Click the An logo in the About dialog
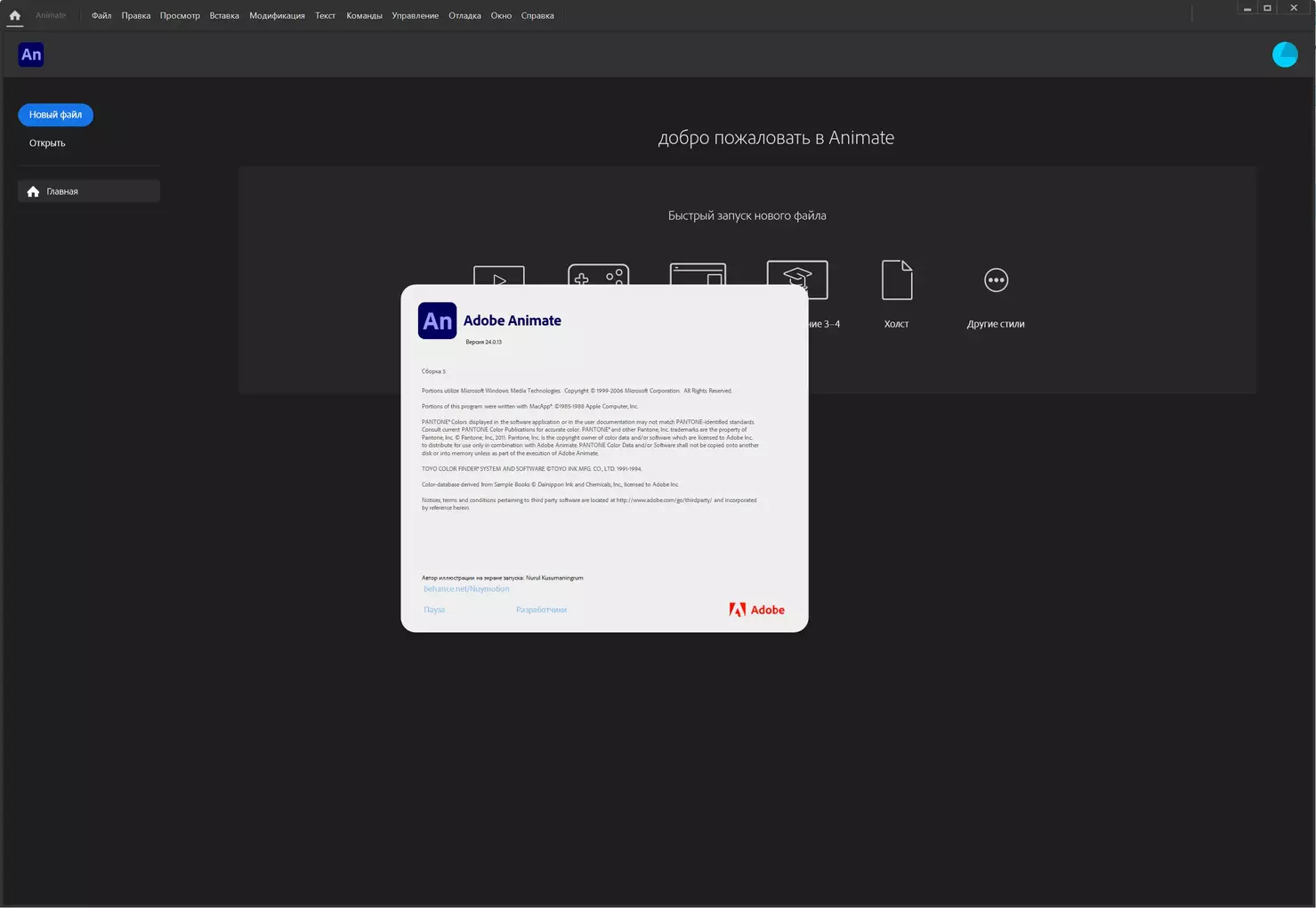Screen dimensions: 1316x908 point(438,320)
